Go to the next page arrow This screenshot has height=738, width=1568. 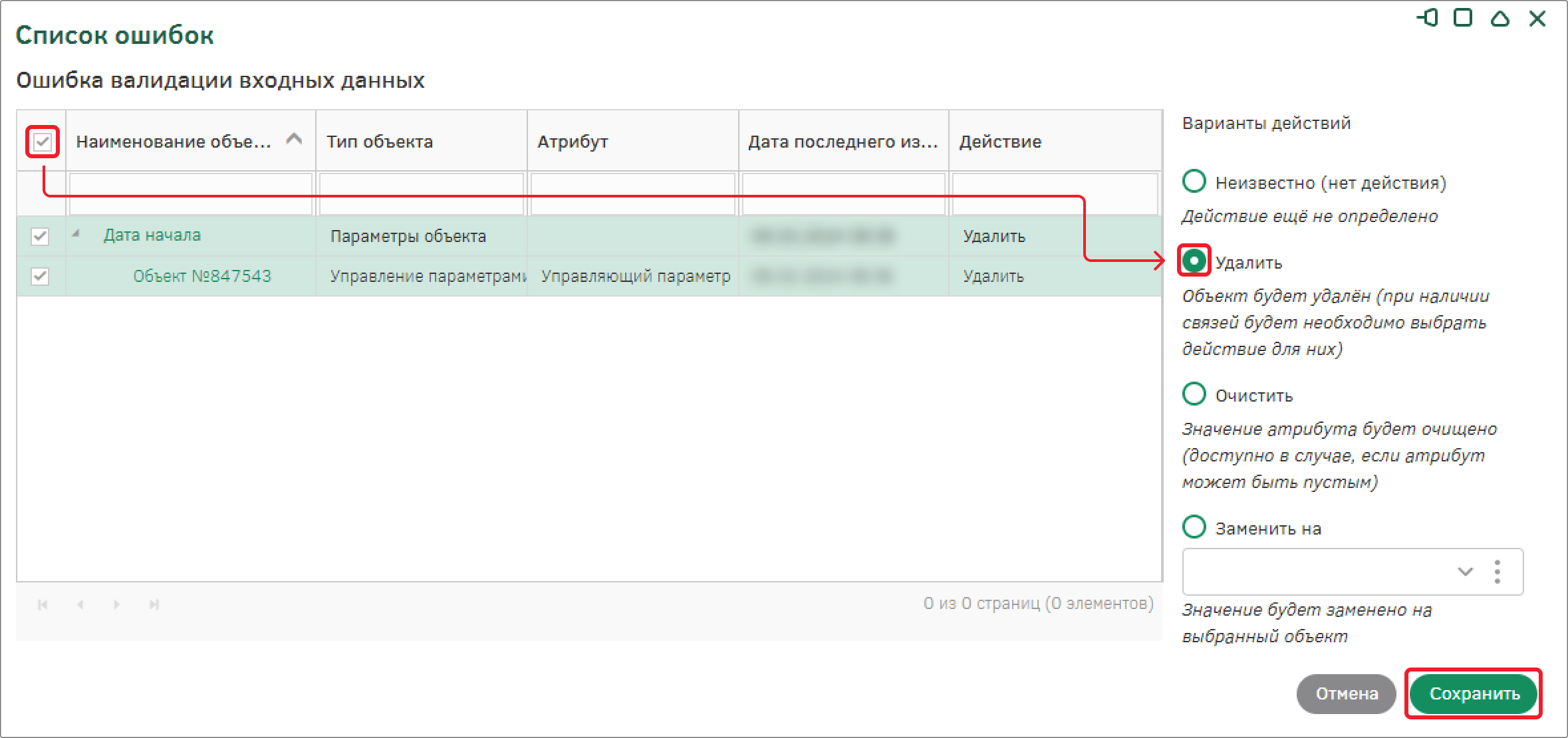(117, 604)
